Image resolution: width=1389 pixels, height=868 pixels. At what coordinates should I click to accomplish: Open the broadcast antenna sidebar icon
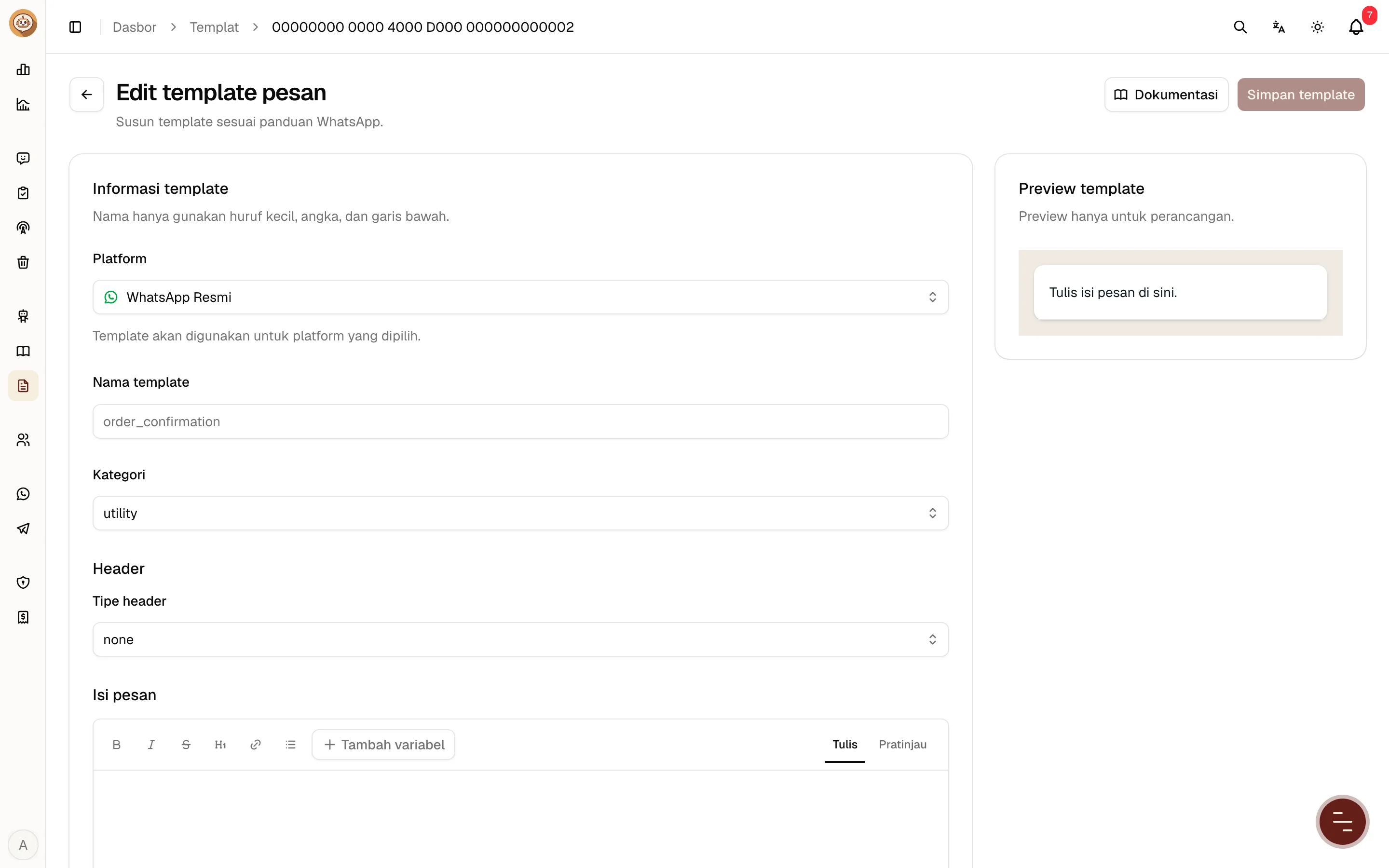[23, 228]
